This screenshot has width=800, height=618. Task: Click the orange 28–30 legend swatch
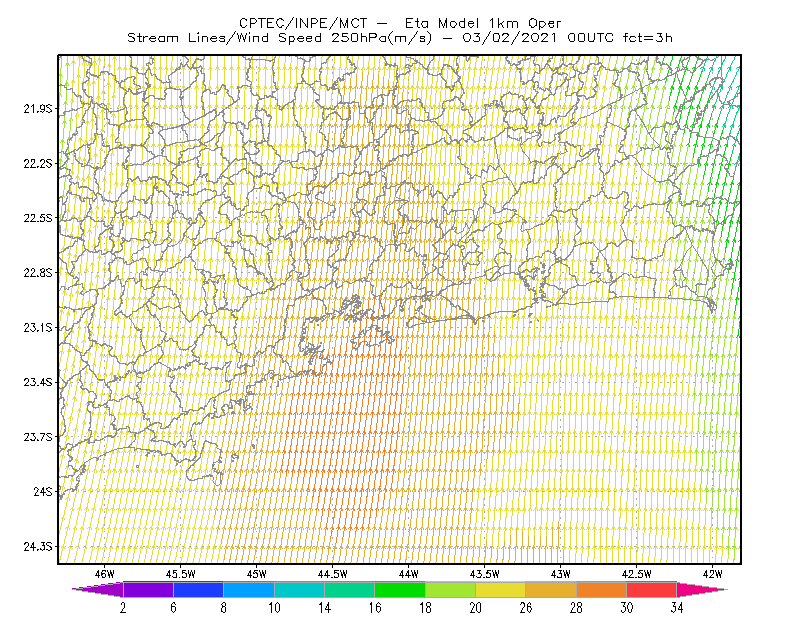click(602, 589)
